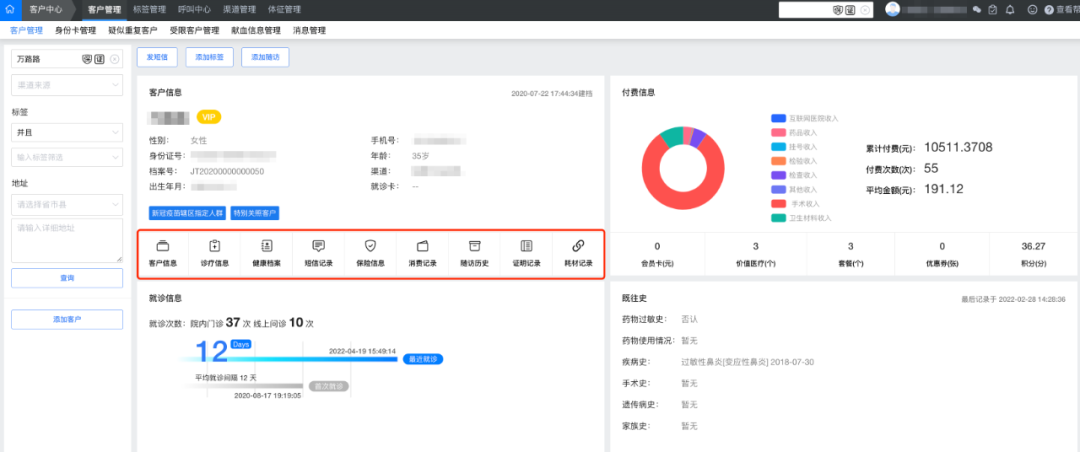1080x452 pixels.
Task: Focus the 请输入详细地址 textarea
Action: coord(68,240)
